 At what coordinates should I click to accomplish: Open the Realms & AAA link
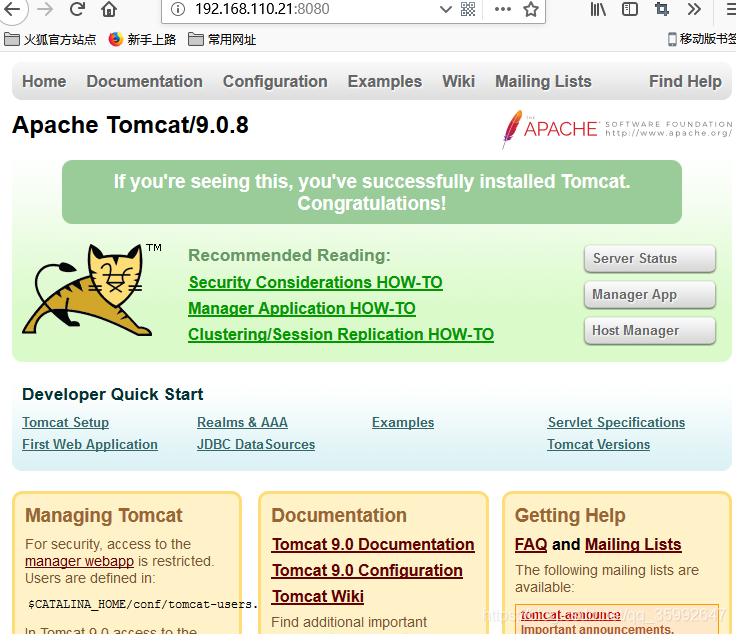coord(242,422)
